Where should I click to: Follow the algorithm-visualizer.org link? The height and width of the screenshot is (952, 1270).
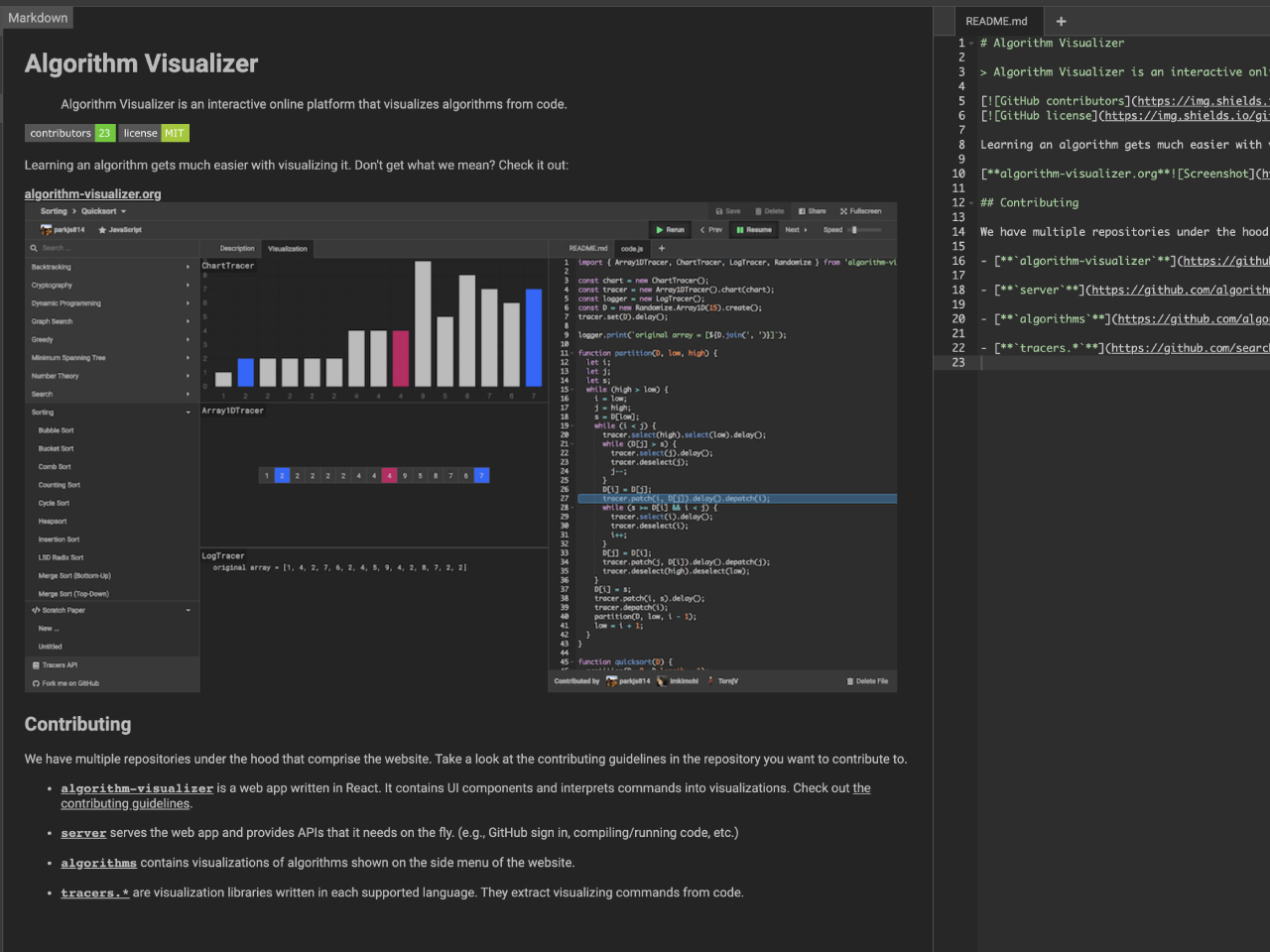tap(92, 193)
